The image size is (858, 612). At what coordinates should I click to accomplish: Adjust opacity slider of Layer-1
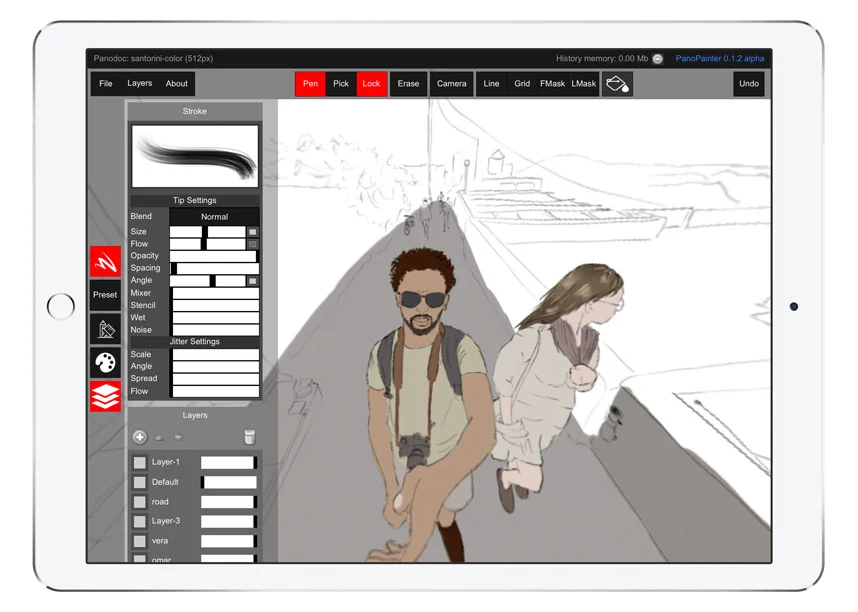(229, 463)
